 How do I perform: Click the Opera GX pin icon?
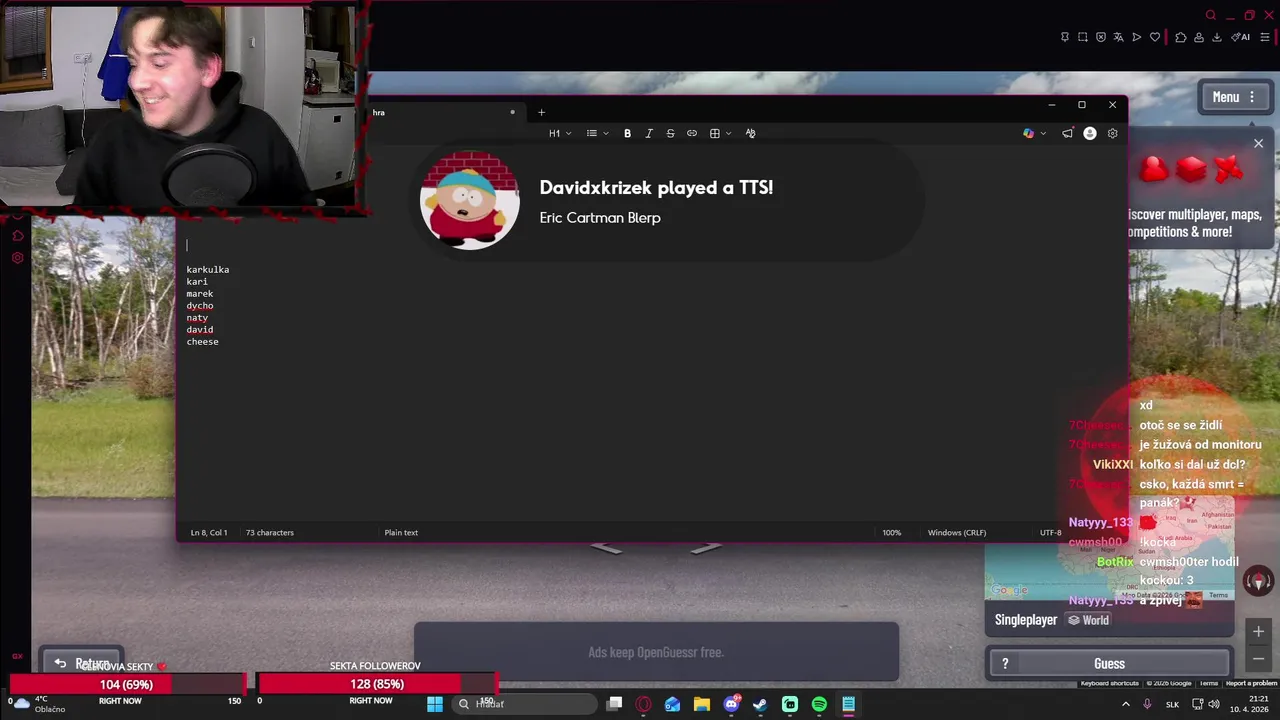coord(1064,37)
